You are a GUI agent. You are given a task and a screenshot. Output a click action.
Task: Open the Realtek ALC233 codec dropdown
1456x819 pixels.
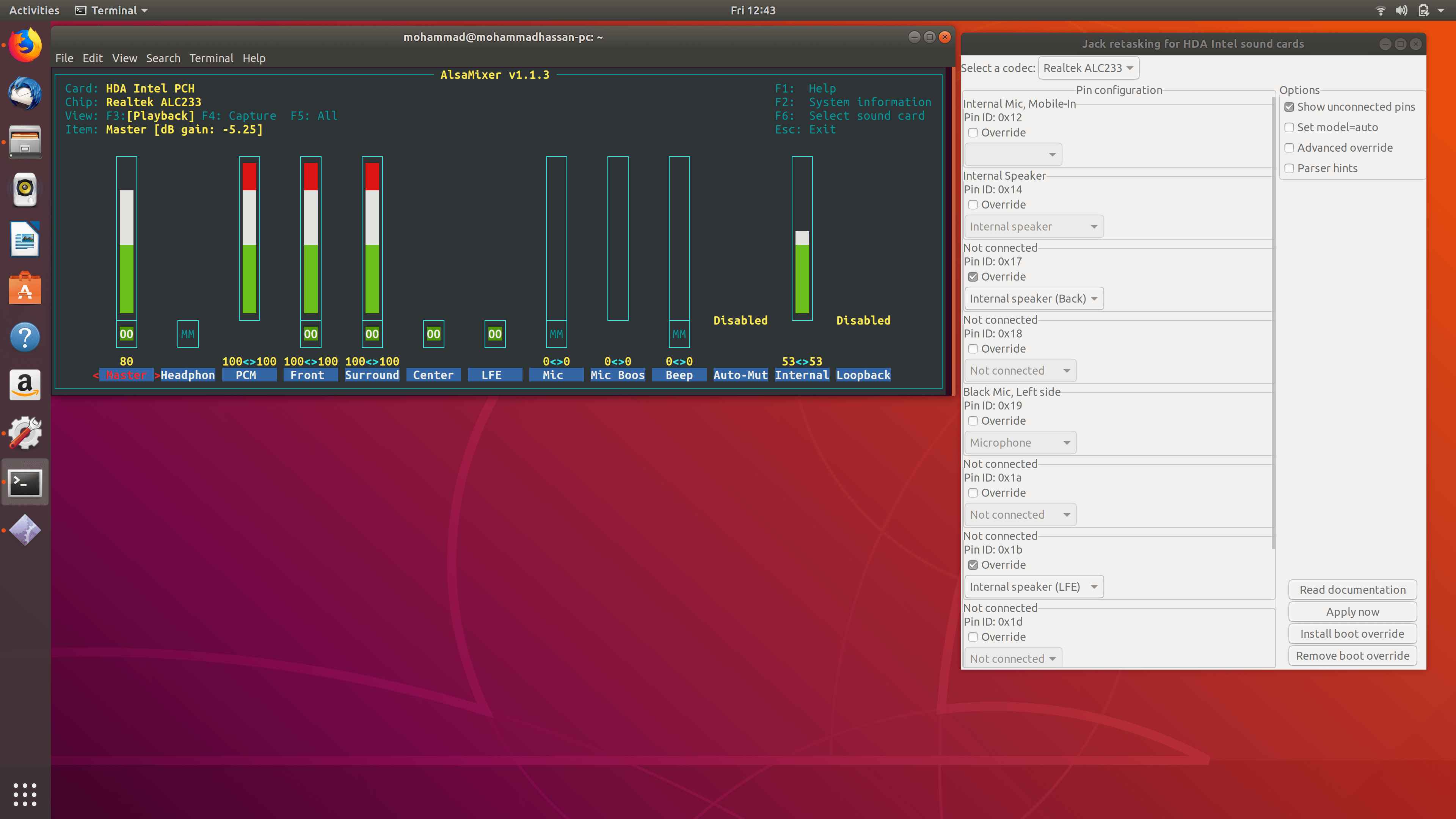coord(1088,68)
